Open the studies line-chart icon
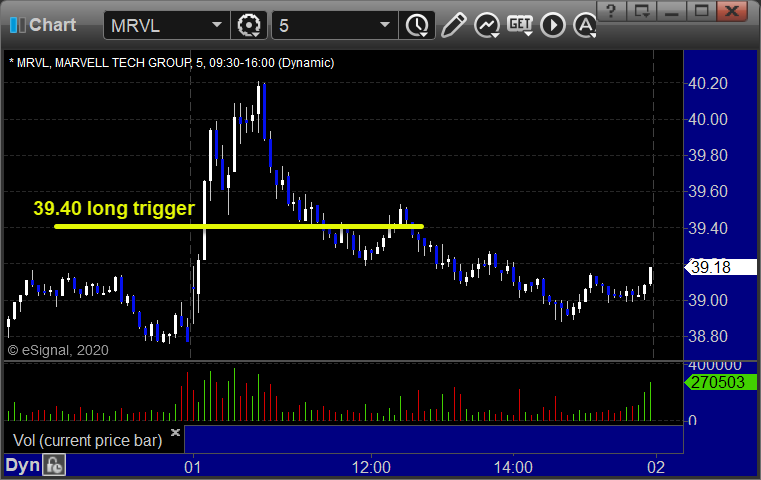 click(x=487, y=25)
